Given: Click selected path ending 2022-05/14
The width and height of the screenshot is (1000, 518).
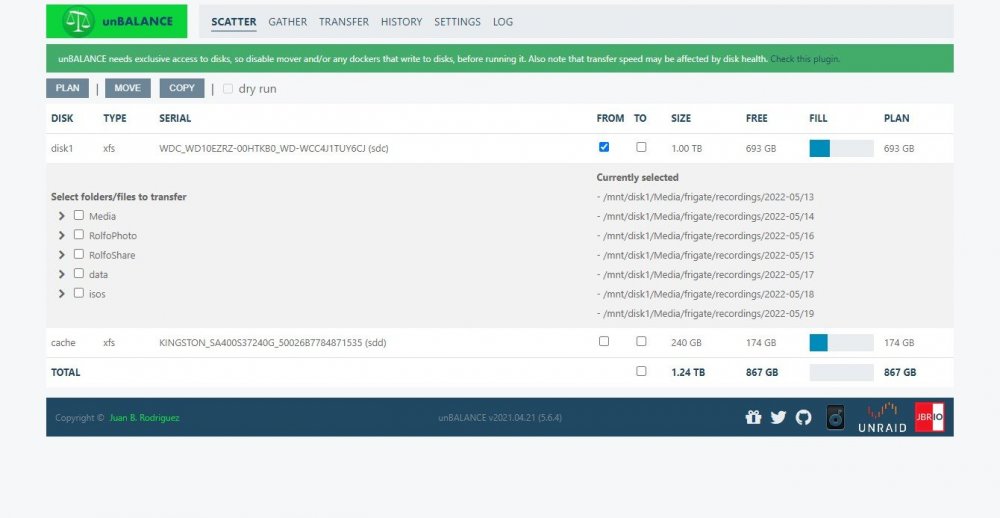Looking at the screenshot, I should (705, 216).
